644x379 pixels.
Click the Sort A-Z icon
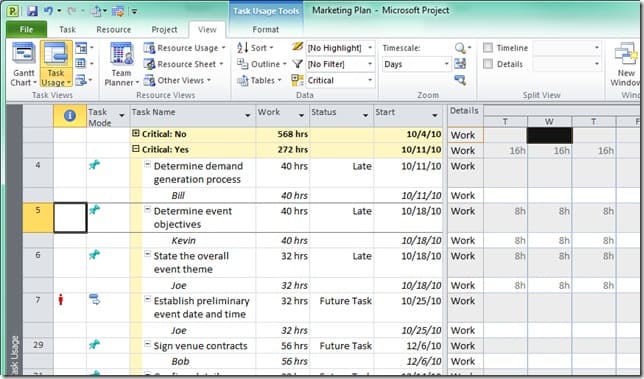coord(242,48)
